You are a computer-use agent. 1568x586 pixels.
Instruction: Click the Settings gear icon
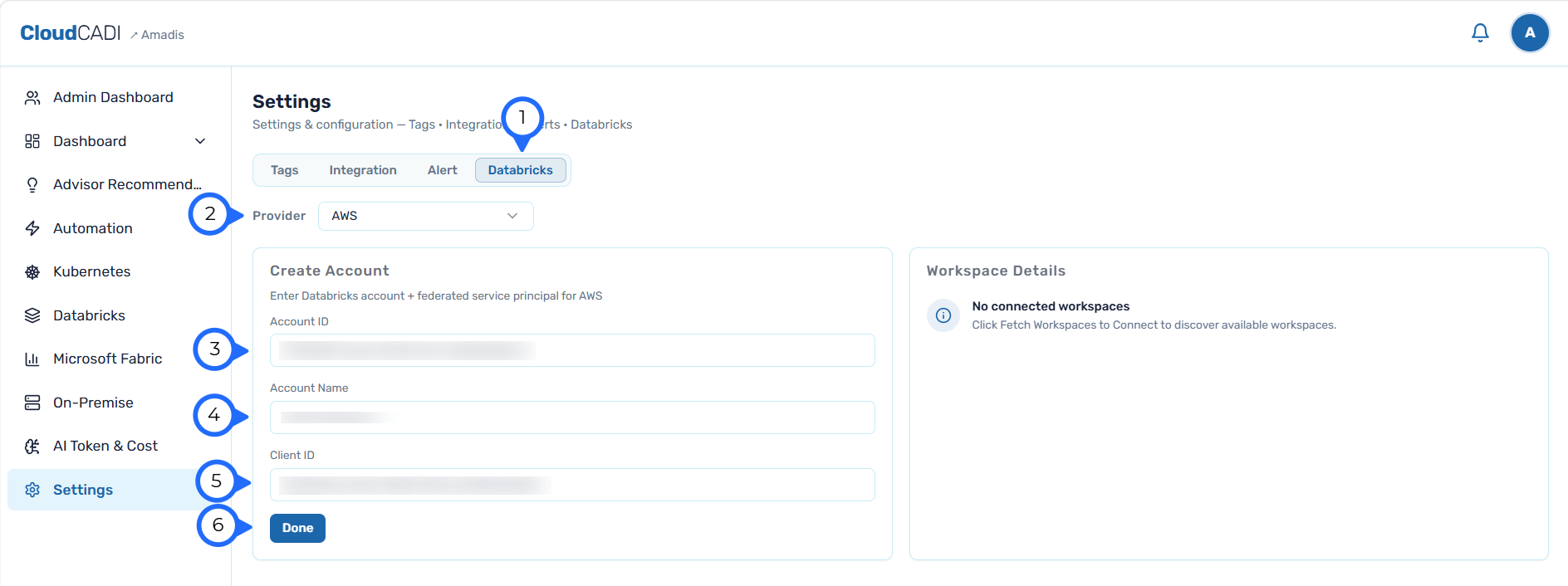(x=32, y=490)
